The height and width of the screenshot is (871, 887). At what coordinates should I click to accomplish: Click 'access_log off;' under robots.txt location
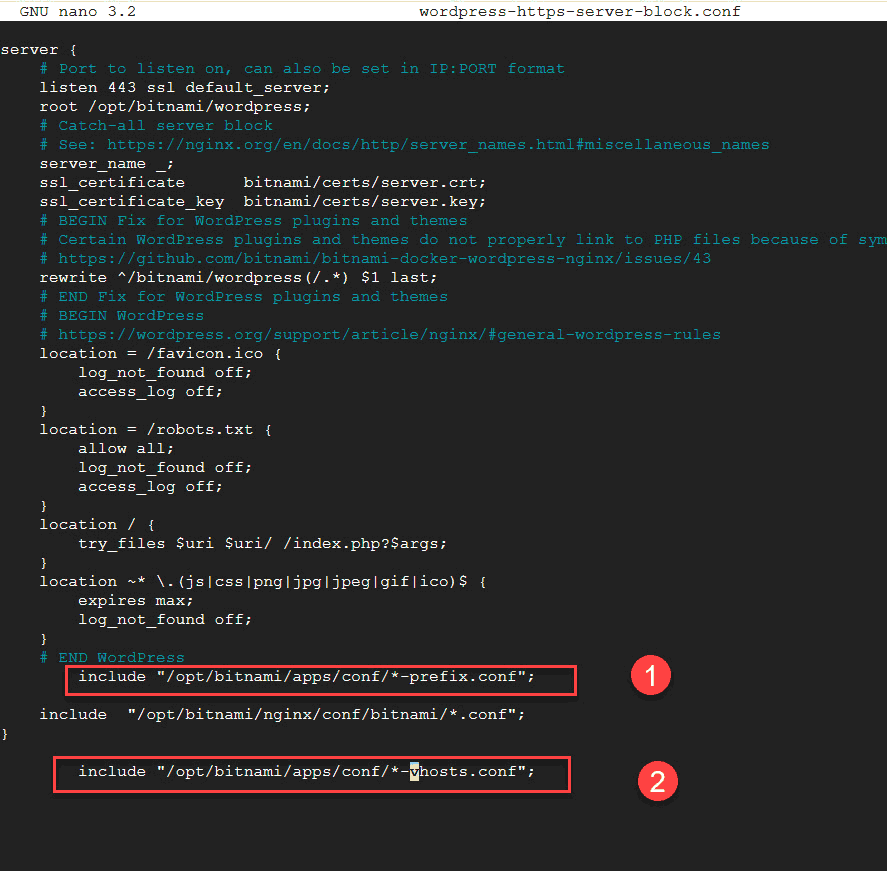point(150,487)
